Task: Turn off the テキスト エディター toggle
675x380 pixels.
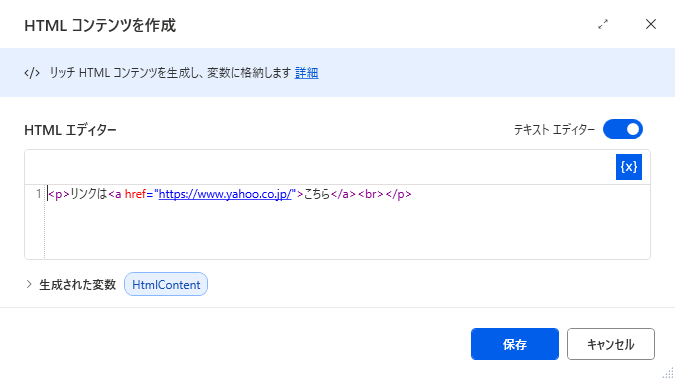Action: [622, 129]
